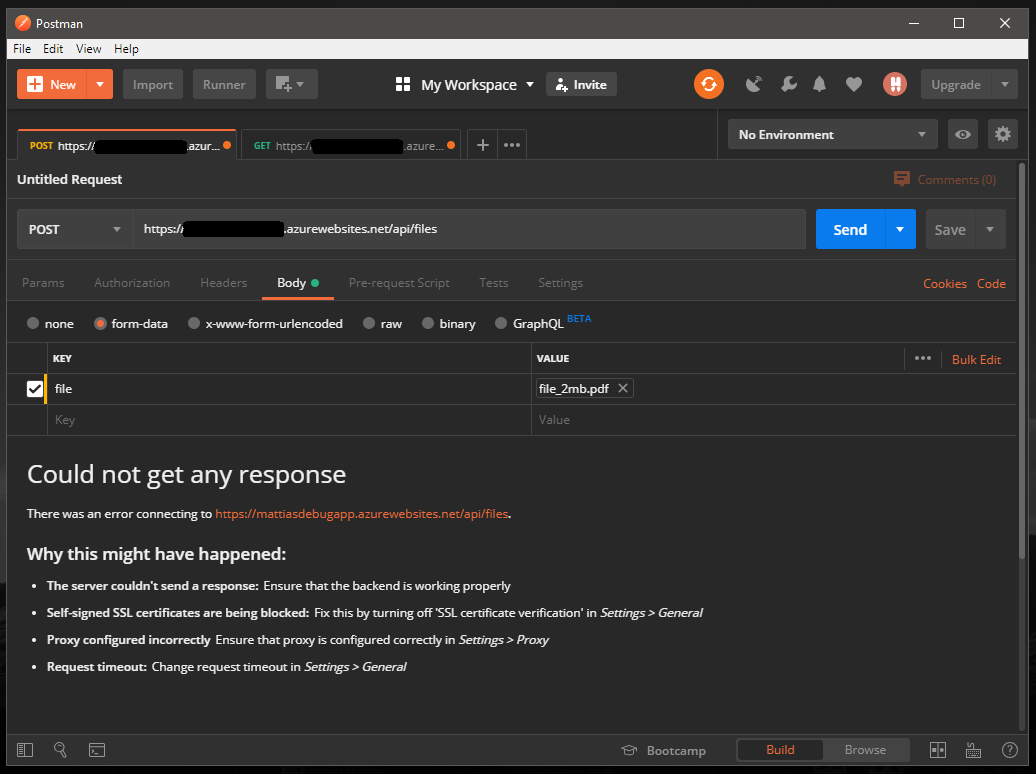Viewport: 1036px width, 774px height.
Task: Open the POST method dropdown
Action: (75, 229)
